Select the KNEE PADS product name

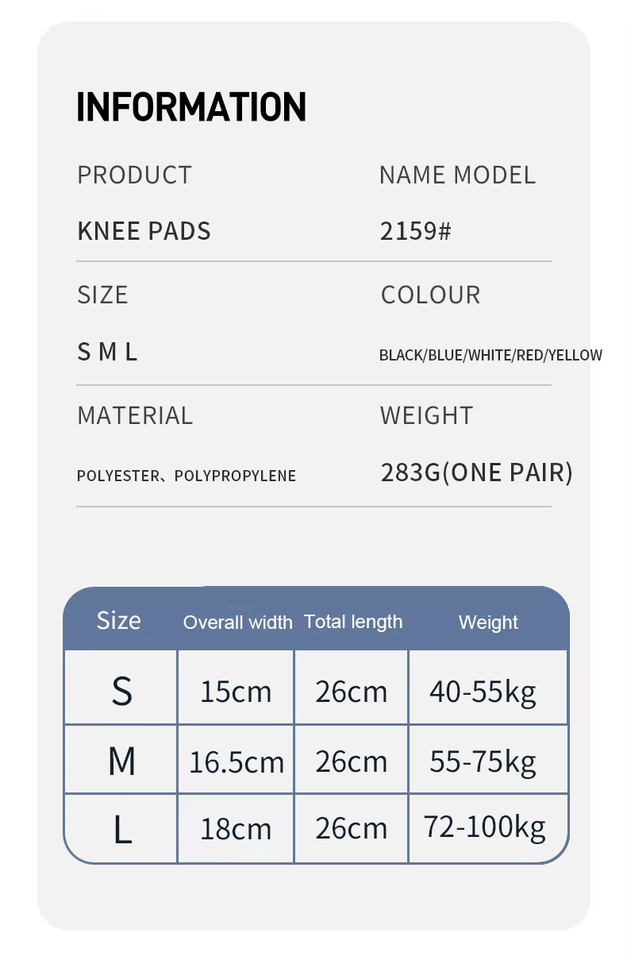[x=144, y=231]
